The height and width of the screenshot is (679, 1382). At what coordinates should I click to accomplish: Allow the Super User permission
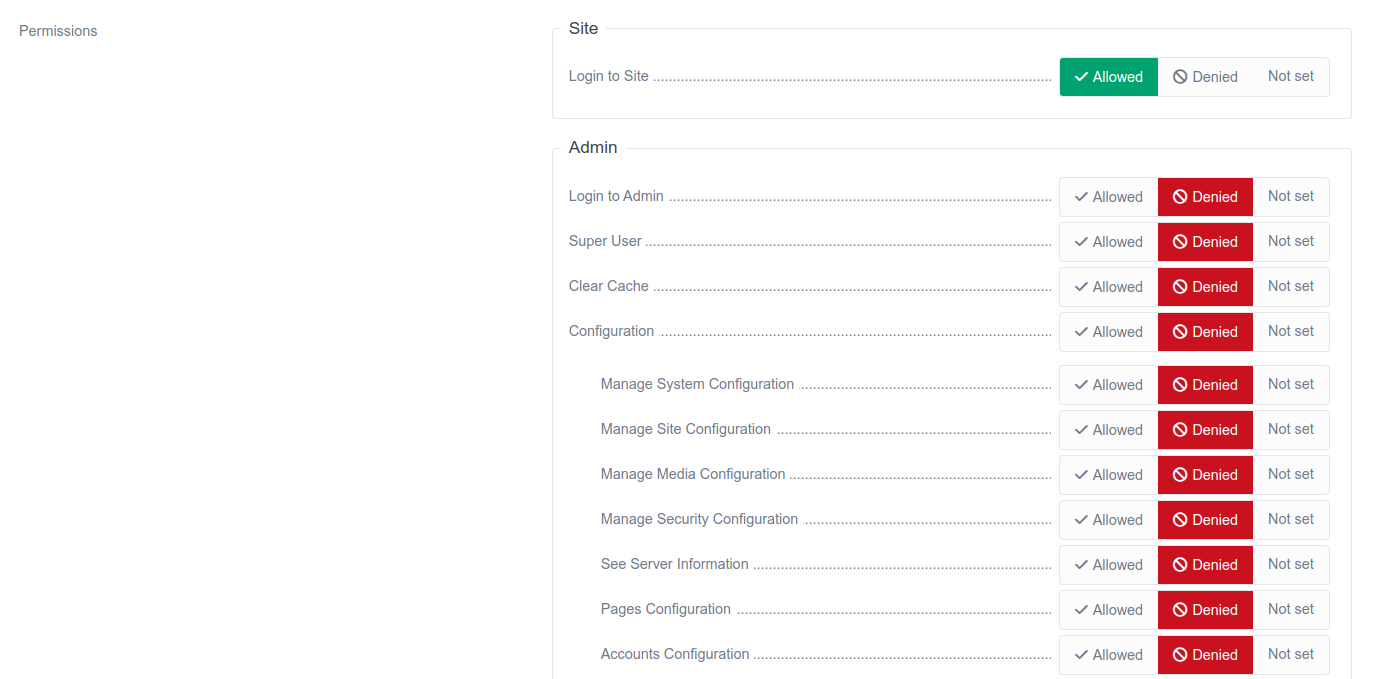tap(1108, 242)
